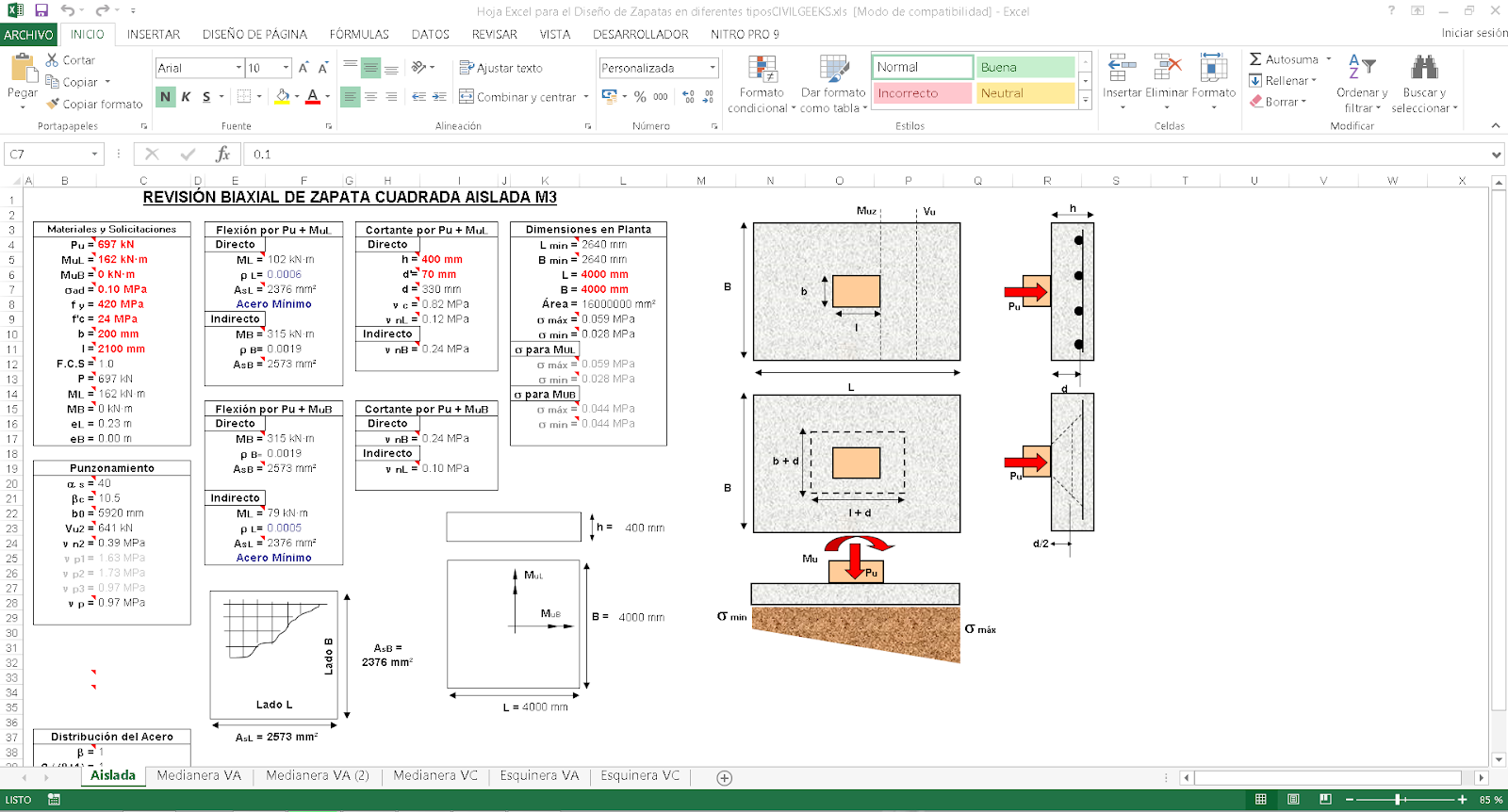Image resolution: width=1508 pixels, height=812 pixels.
Task: Open the ARCHIVO tab
Action: click(28, 35)
